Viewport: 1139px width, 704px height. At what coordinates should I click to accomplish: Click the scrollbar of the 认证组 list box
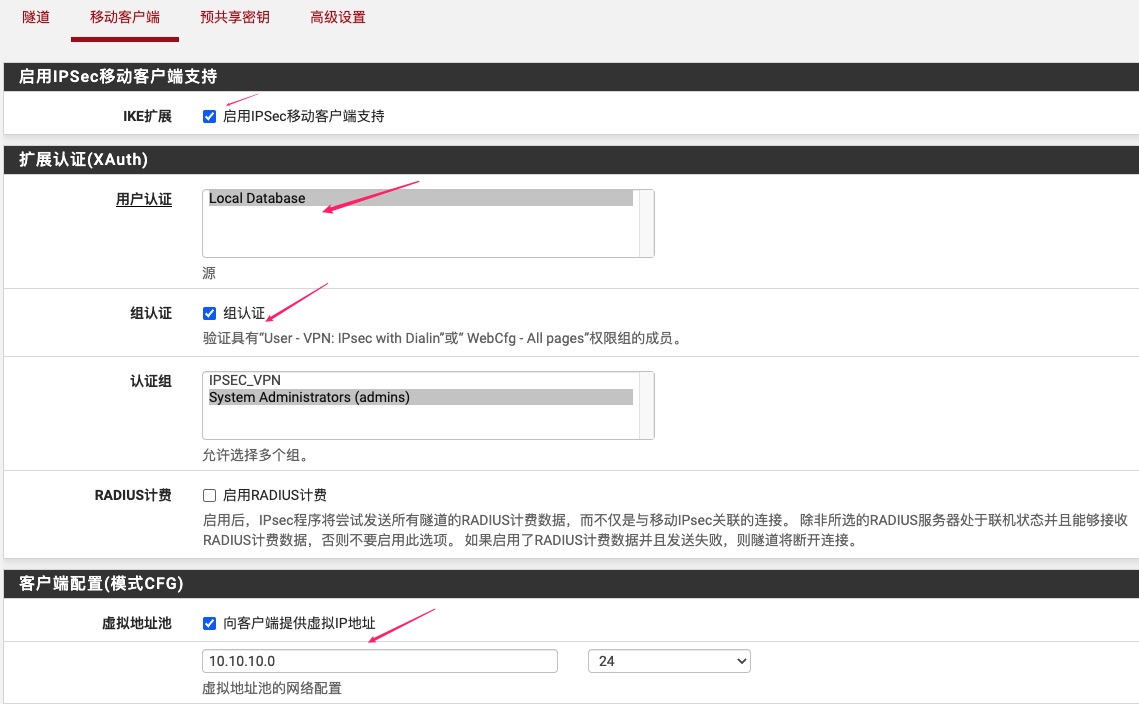tap(646, 405)
